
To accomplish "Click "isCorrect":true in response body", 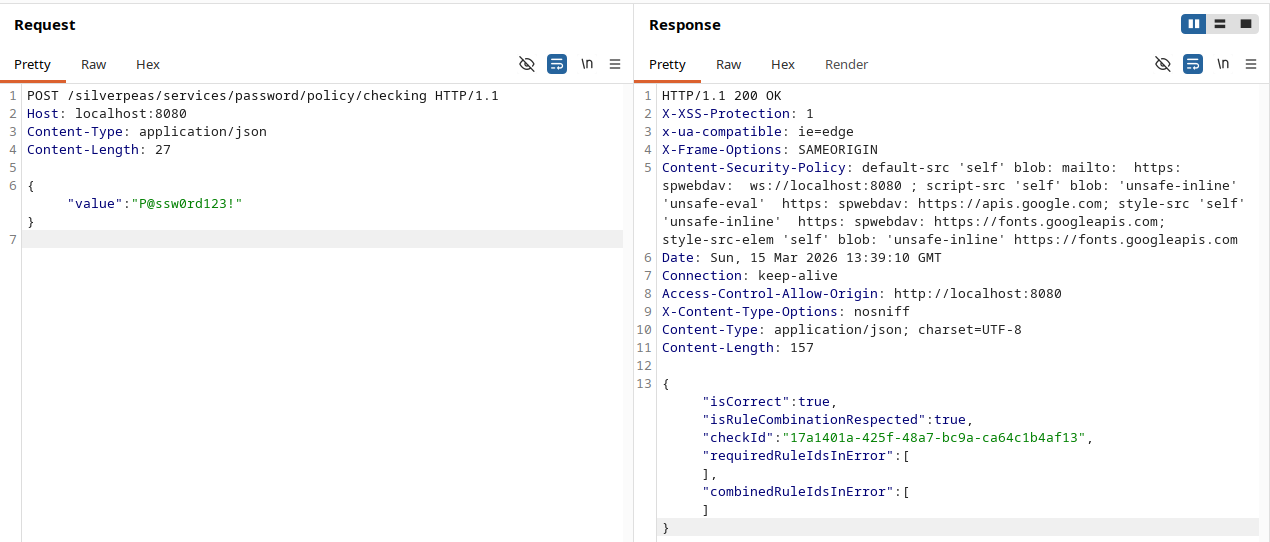I will tap(770, 402).
